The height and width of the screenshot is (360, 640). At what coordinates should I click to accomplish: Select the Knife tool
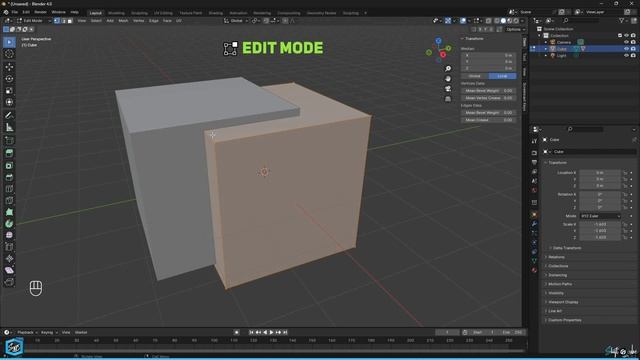pos(9,200)
